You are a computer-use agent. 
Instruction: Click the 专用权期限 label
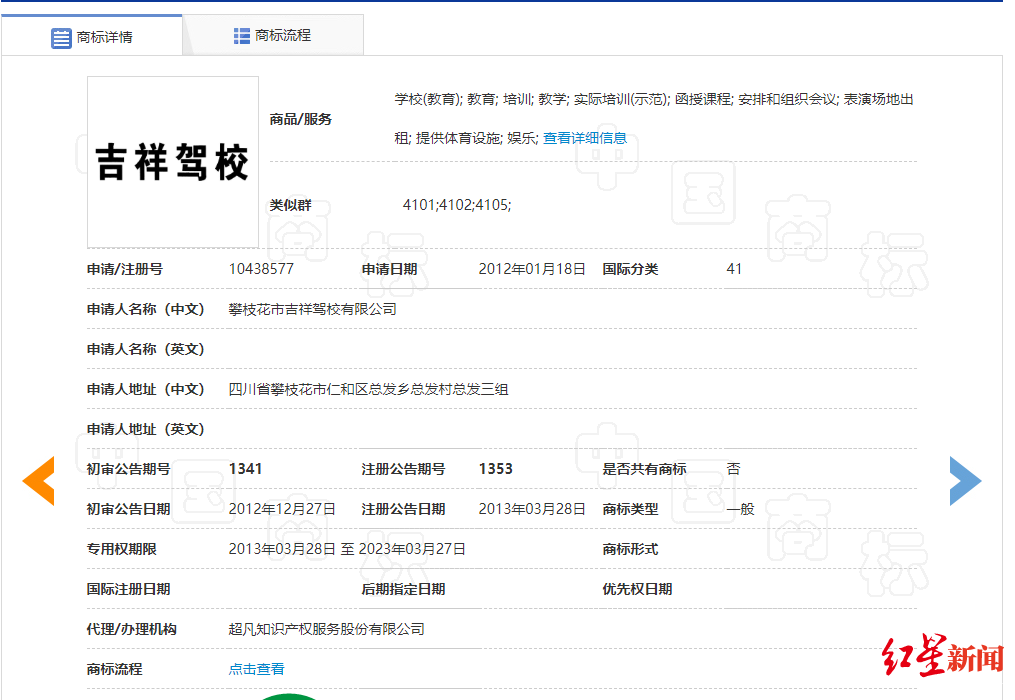pyautogui.click(x=122, y=549)
